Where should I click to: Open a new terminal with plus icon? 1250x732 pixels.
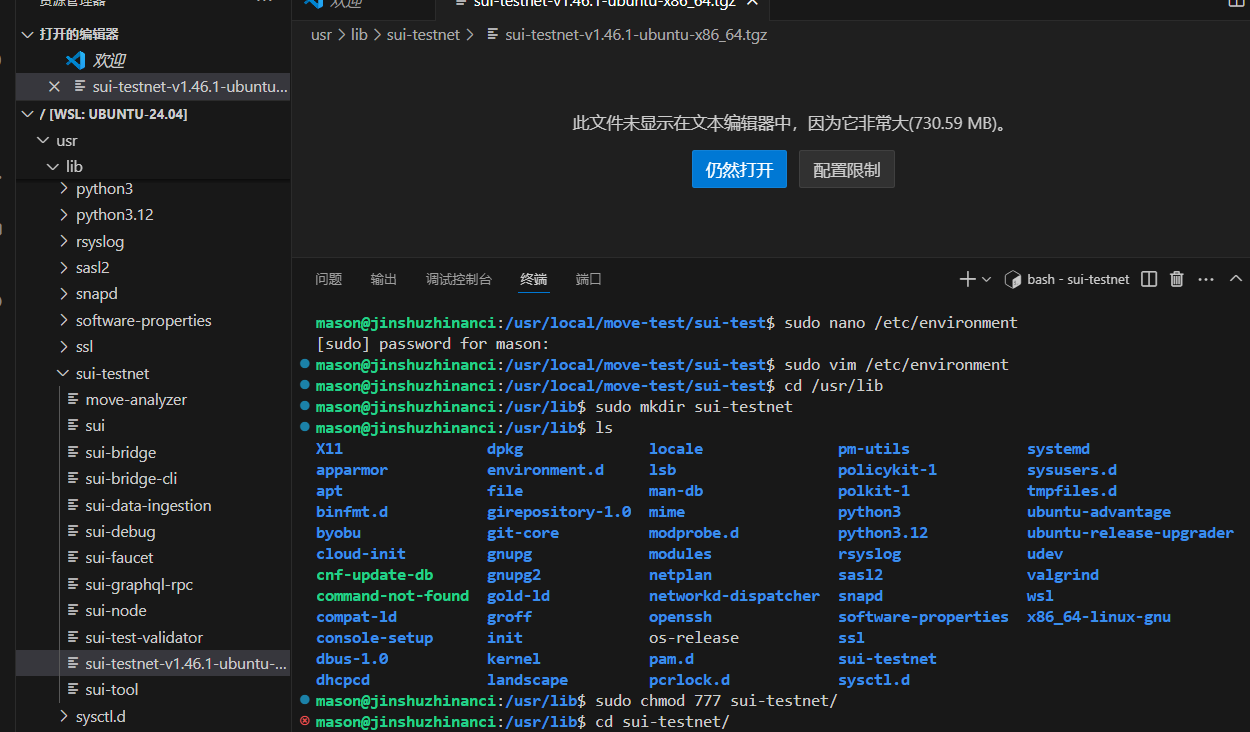[967, 279]
